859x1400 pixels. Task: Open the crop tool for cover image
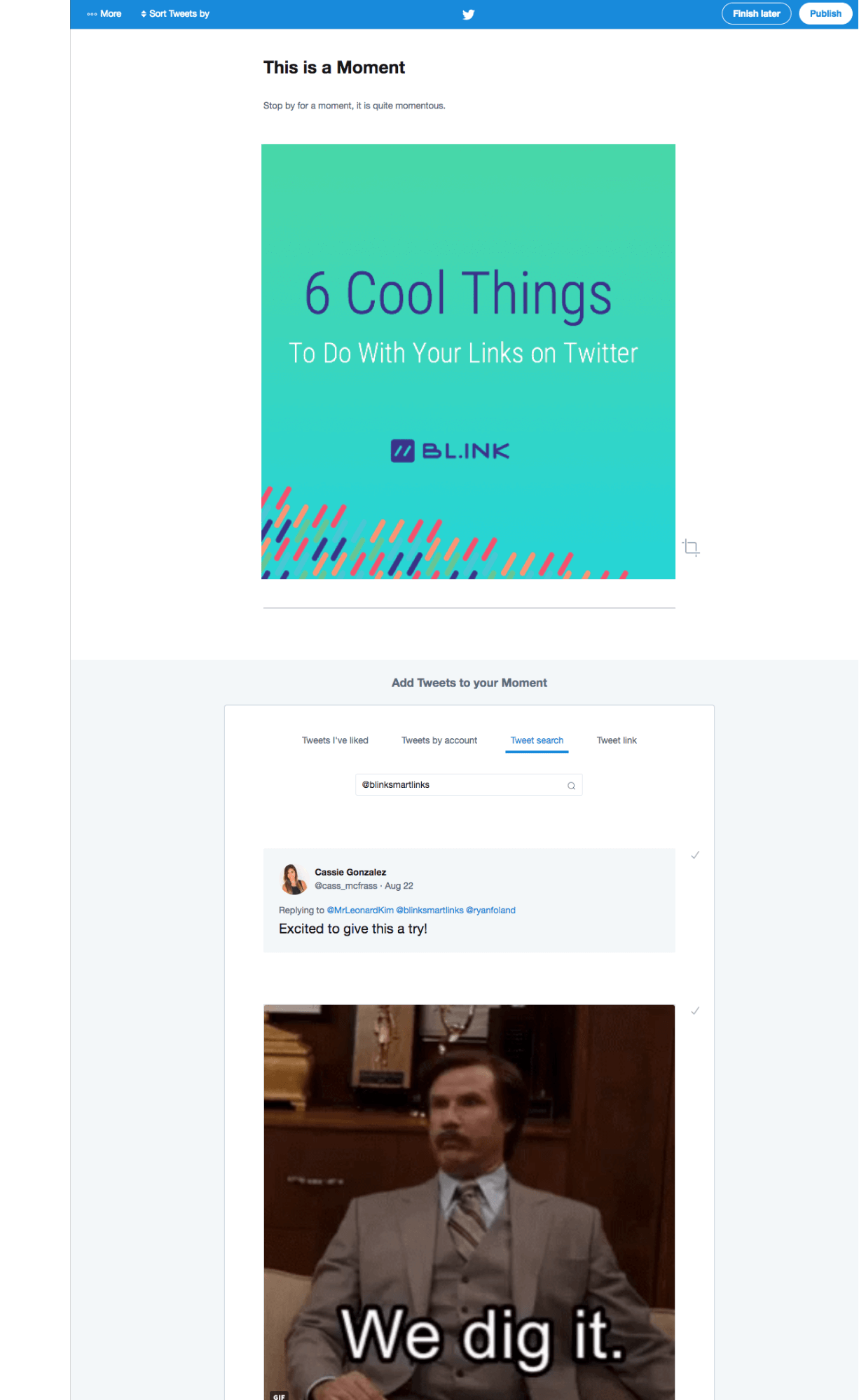[691, 547]
